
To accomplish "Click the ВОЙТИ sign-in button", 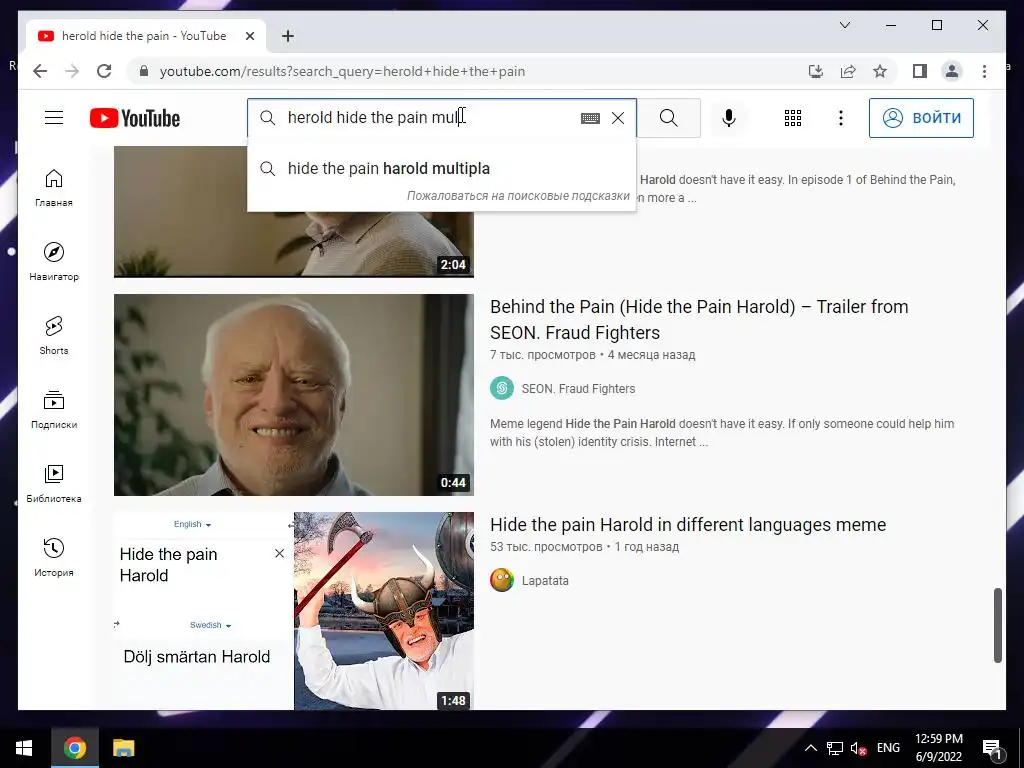I will pos(921,118).
